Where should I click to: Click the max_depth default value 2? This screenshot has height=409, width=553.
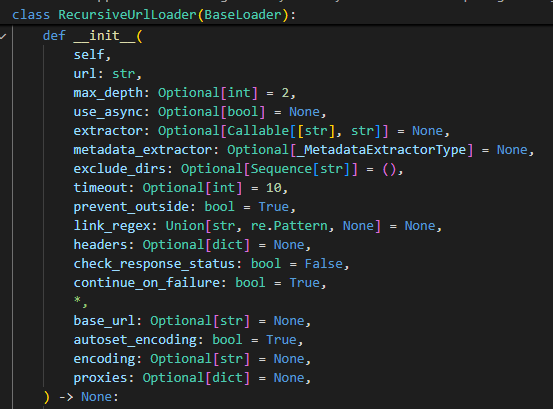pos(285,93)
